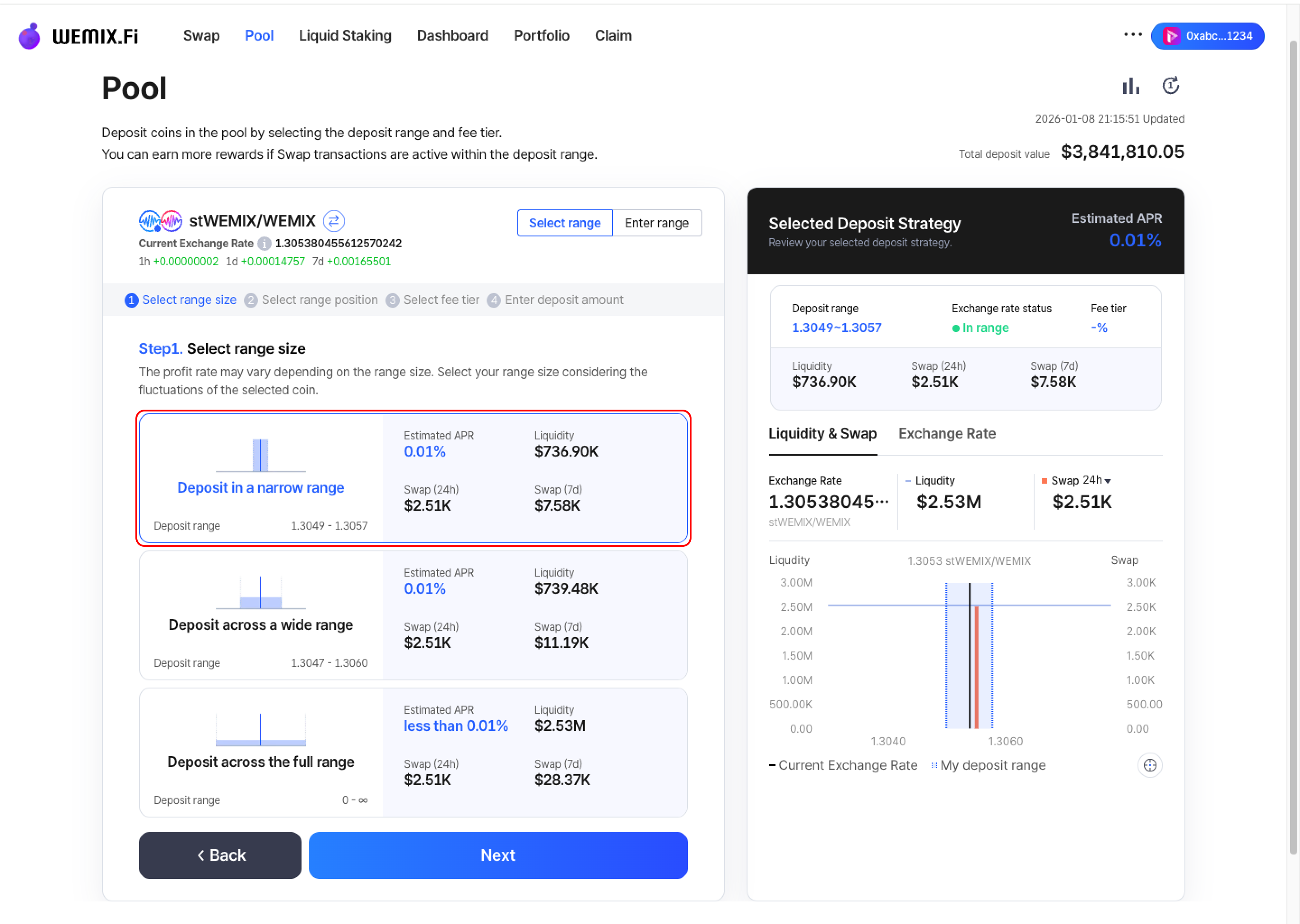Click the Current Exchange Rate info icon
Image resolution: width=1300 pixels, height=924 pixels.
(x=264, y=244)
